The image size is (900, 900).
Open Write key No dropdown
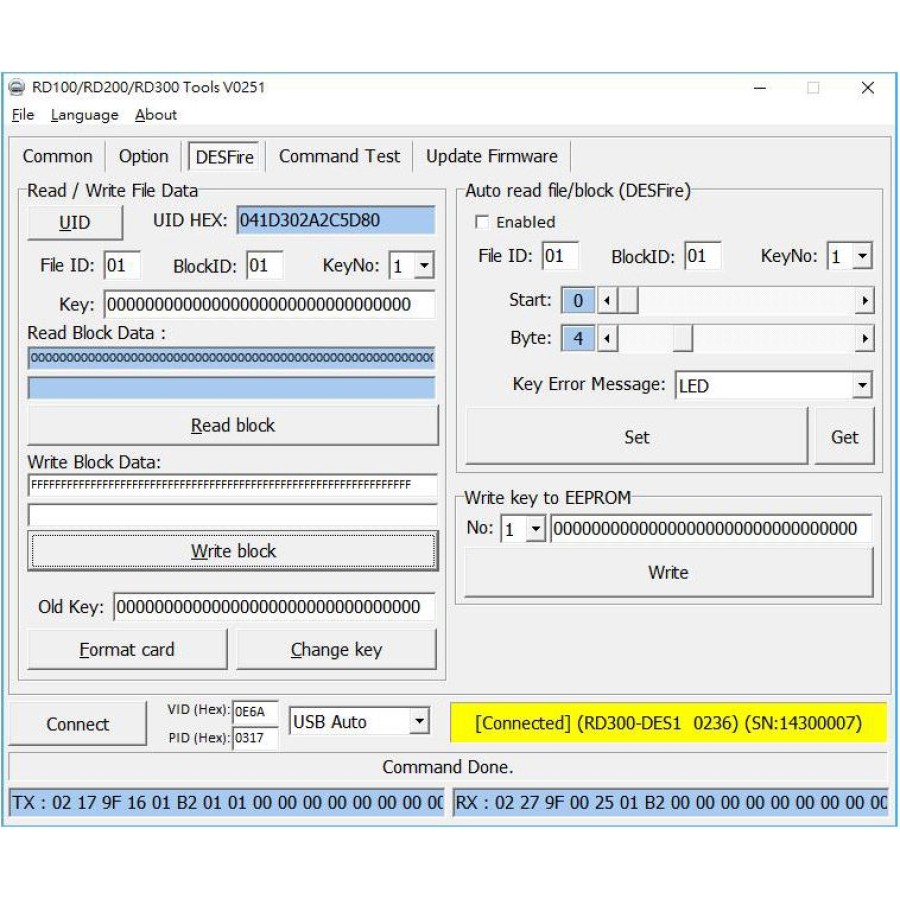click(535, 529)
